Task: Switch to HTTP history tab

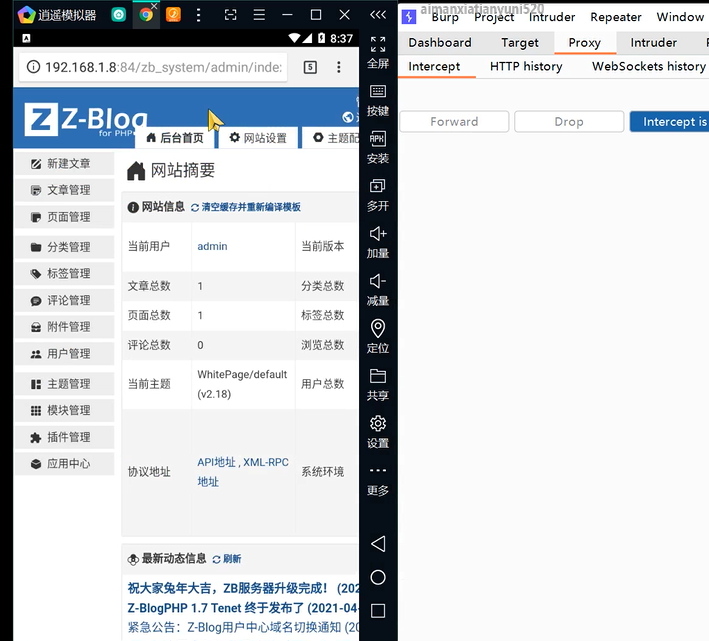Action: pyautogui.click(x=526, y=66)
